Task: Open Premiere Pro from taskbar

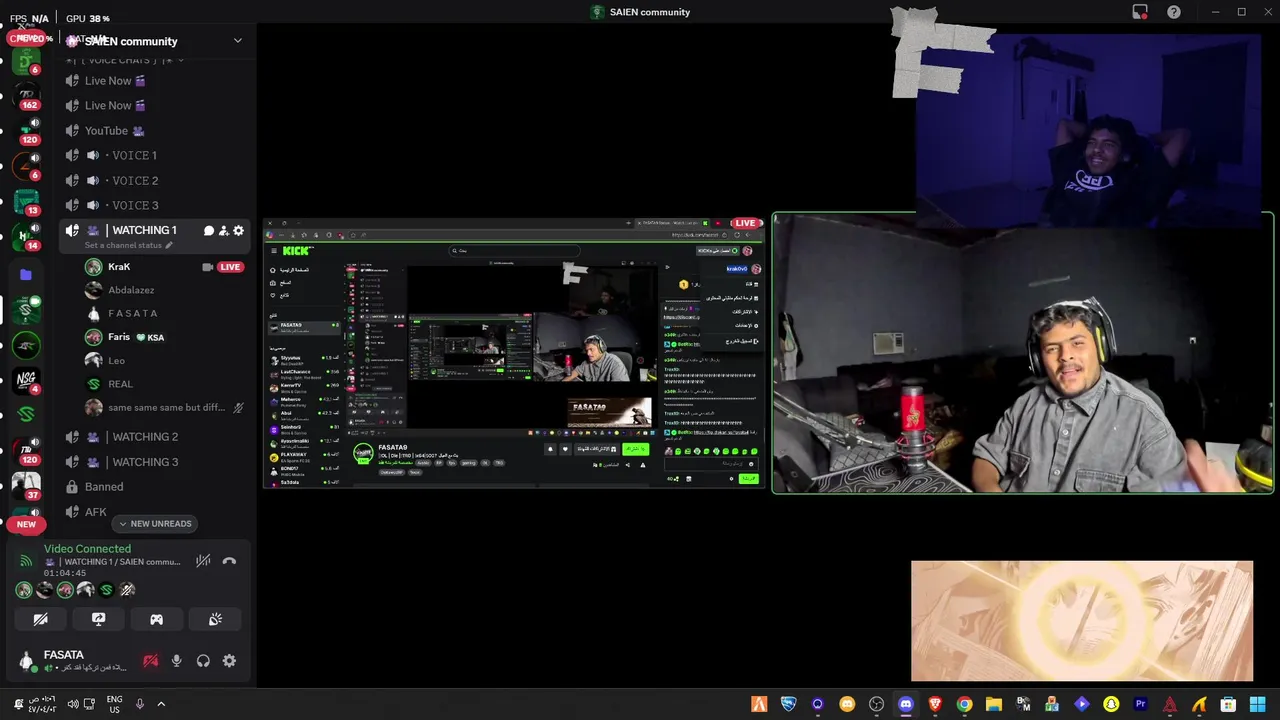Action: coord(1140,704)
